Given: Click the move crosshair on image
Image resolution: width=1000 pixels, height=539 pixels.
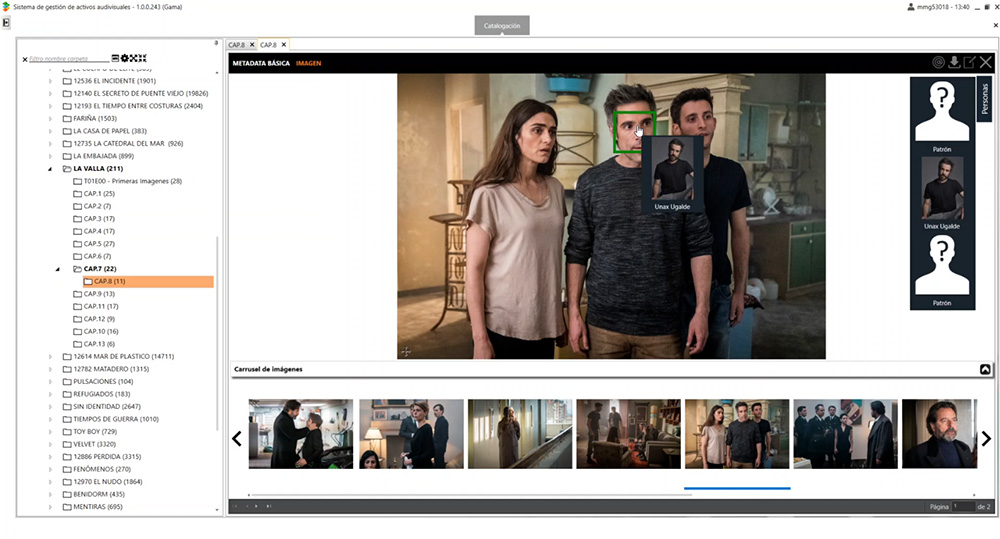Looking at the screenshot, I should (x=406, y=351).
